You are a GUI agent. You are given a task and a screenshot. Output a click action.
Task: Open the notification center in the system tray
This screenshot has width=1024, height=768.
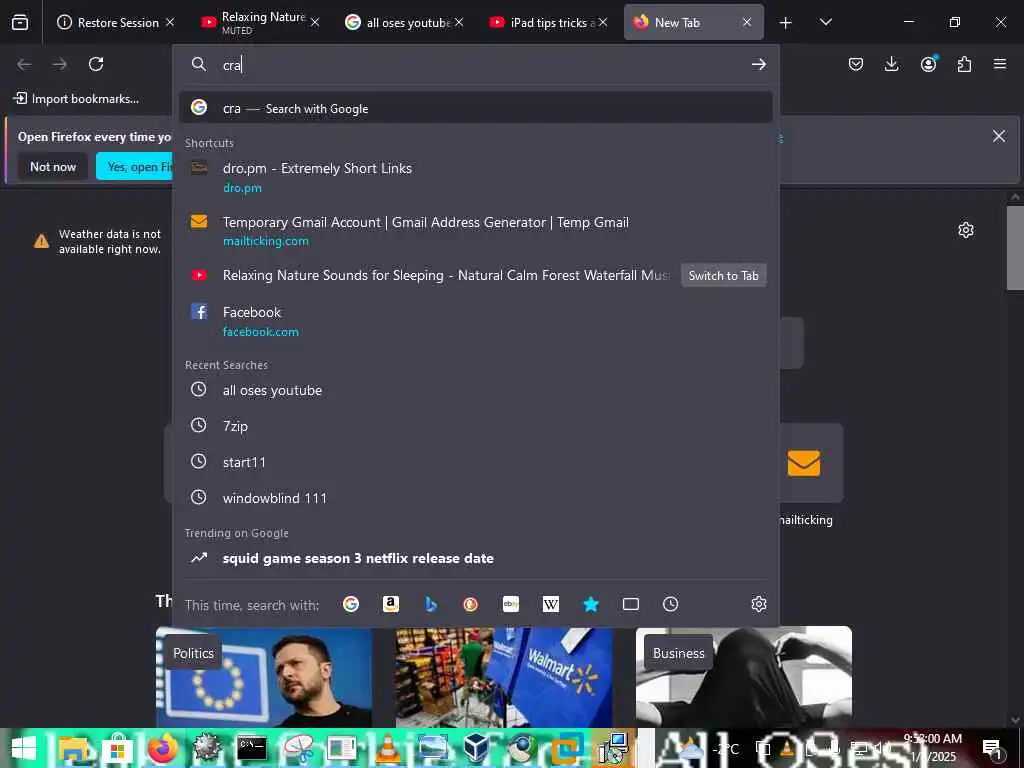click(x=991, y=748)
